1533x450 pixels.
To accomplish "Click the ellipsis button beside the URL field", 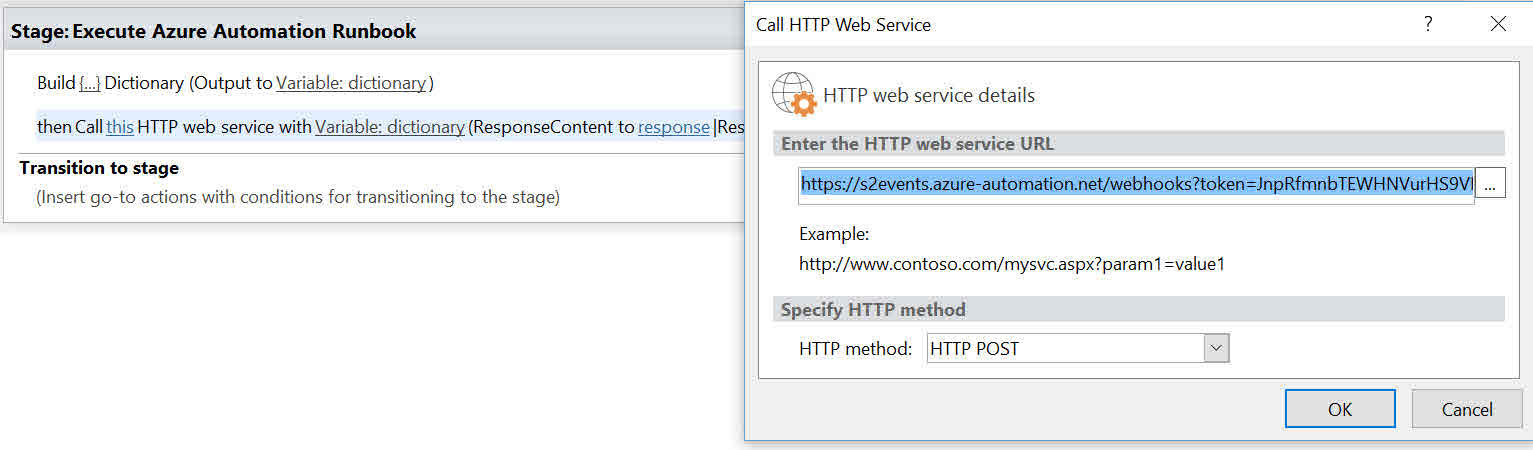I will click(x=1490, y=185).
